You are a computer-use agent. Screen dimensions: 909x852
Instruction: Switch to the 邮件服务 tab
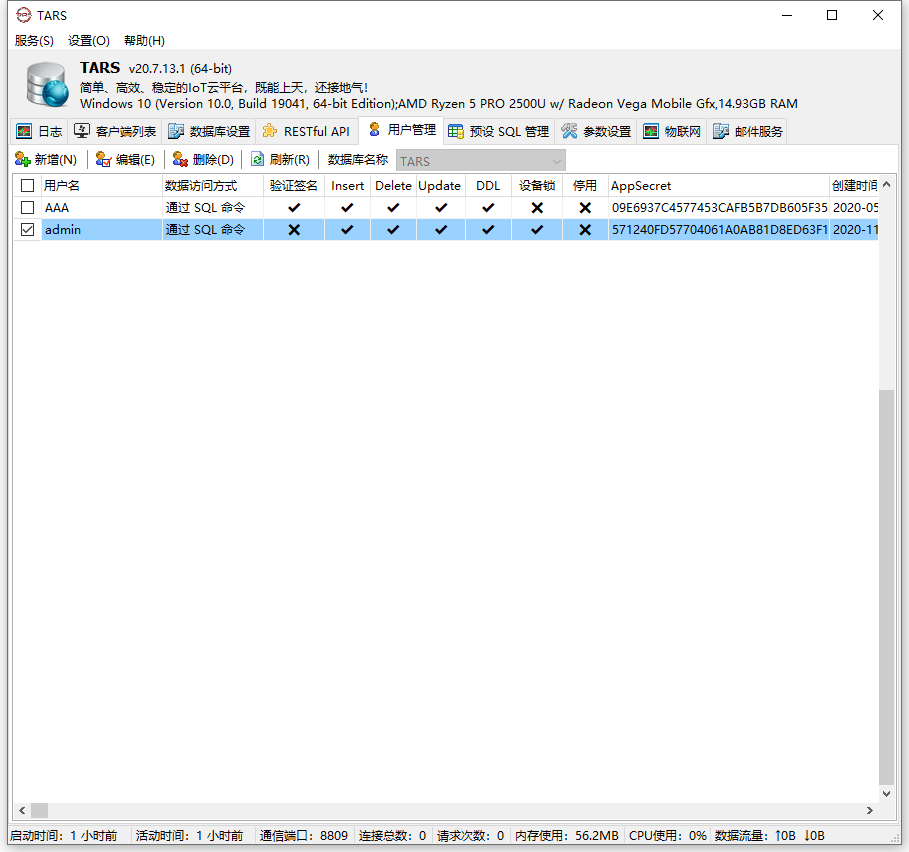(748, 132)
